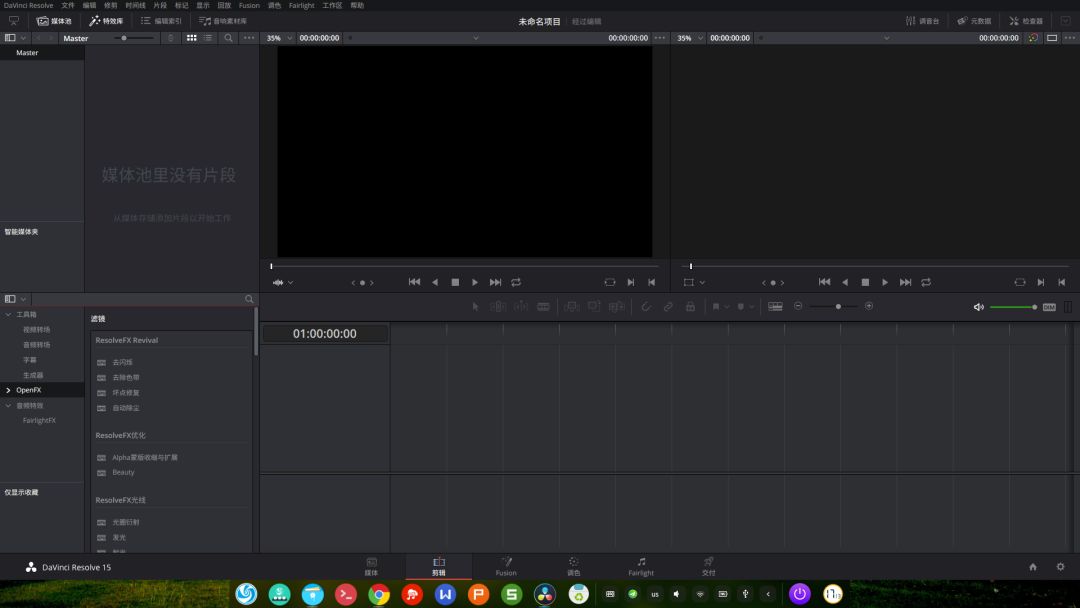Viewport: 1080px width, 608px height.
Task: Open the 特效库 (Effects Library) panel
Action: pyautogui.click(x=106, y=20)
